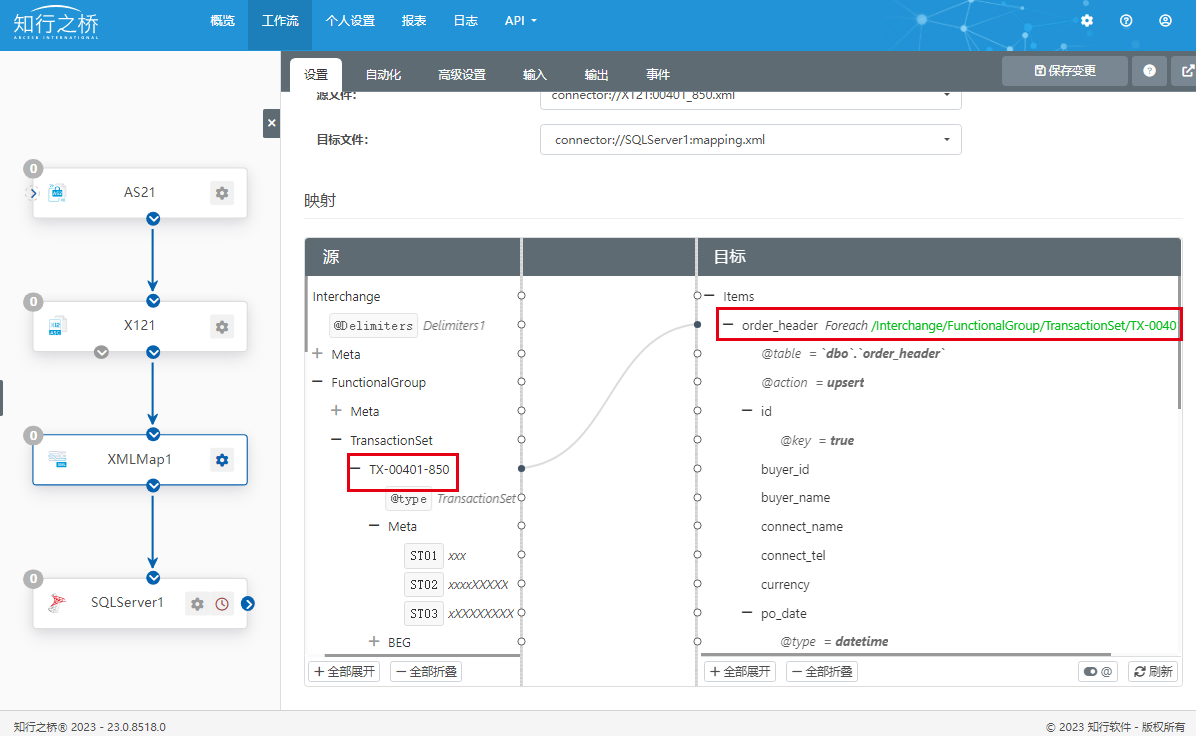Click the message count badge on AS21
Viewport: 1196px width, 736px height.
[x=33, y=169]
